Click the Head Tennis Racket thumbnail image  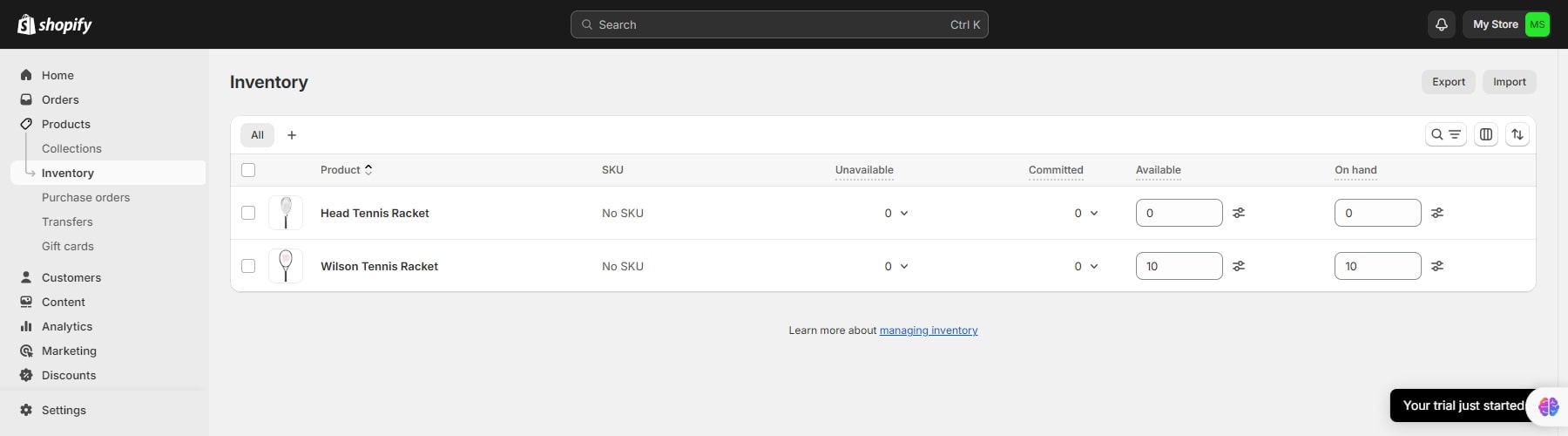(x=286, y=213)
